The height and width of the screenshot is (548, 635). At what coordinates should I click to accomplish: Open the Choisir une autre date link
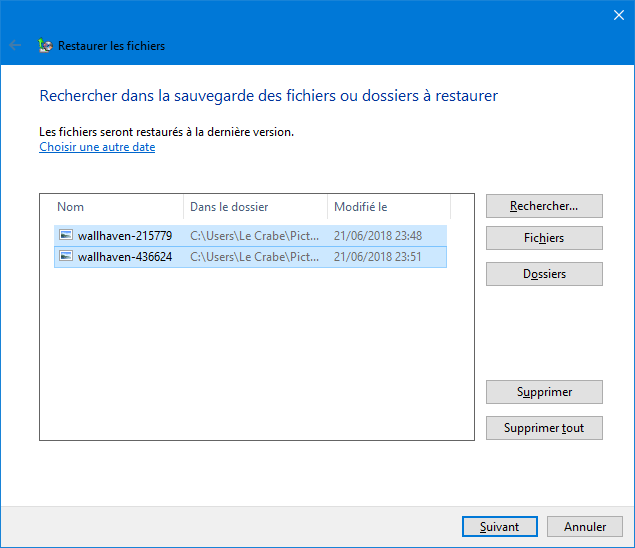97,147
